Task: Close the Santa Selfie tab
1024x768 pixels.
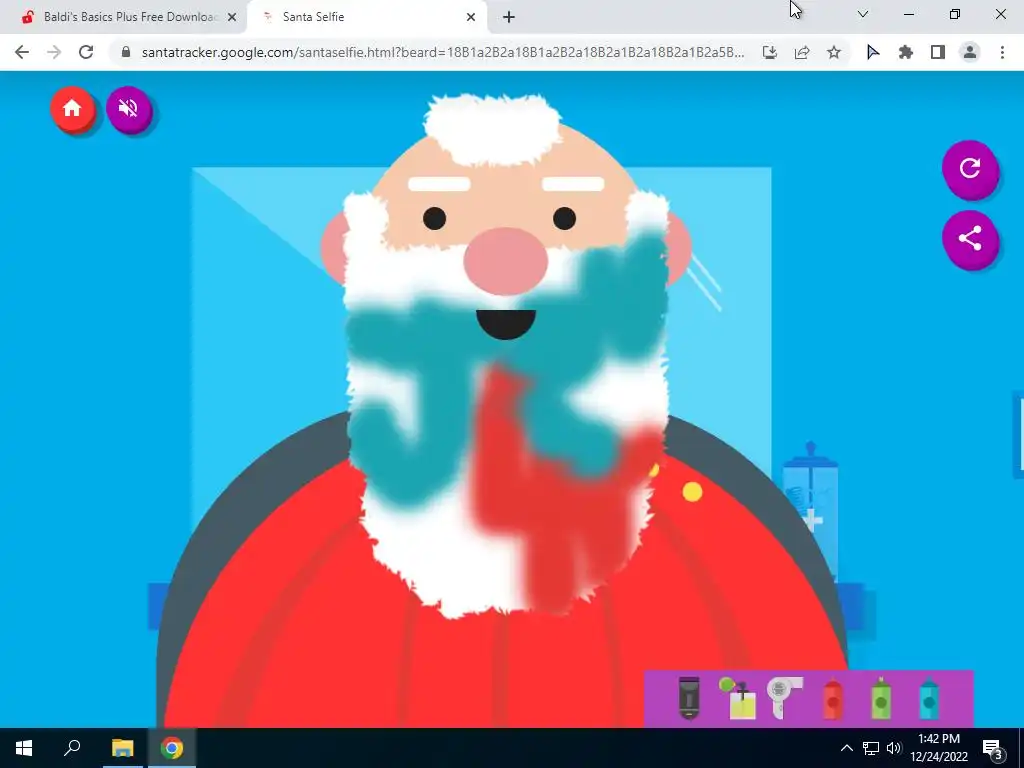Action: (x=471, y=17)
